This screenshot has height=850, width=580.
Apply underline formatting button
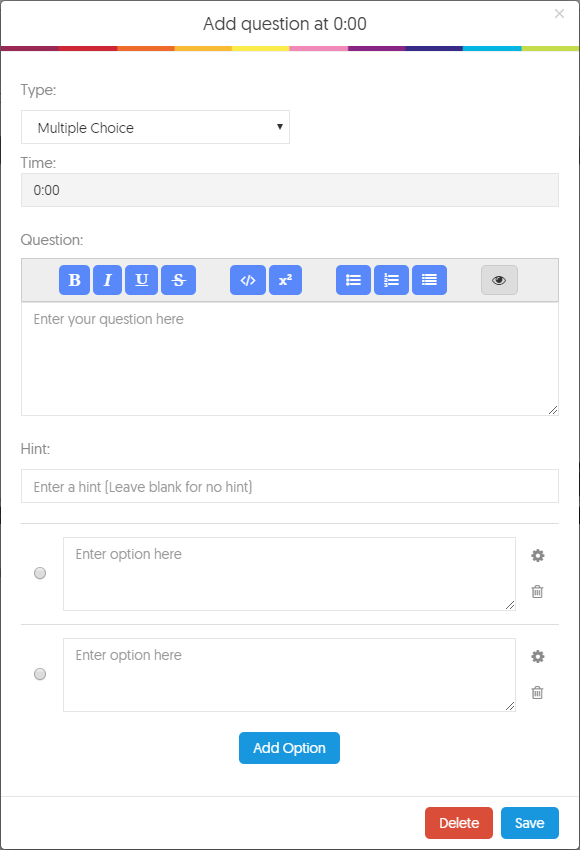141,280
